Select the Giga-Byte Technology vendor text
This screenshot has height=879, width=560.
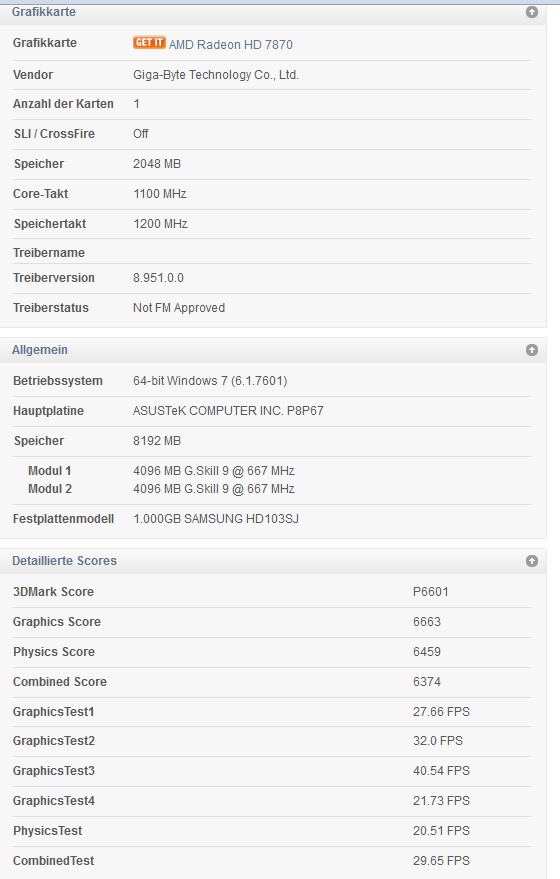coord(216,75)
